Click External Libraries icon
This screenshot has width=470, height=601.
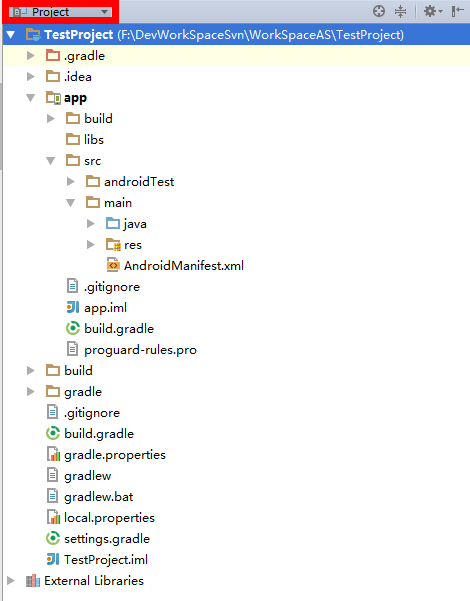(33, 581)
